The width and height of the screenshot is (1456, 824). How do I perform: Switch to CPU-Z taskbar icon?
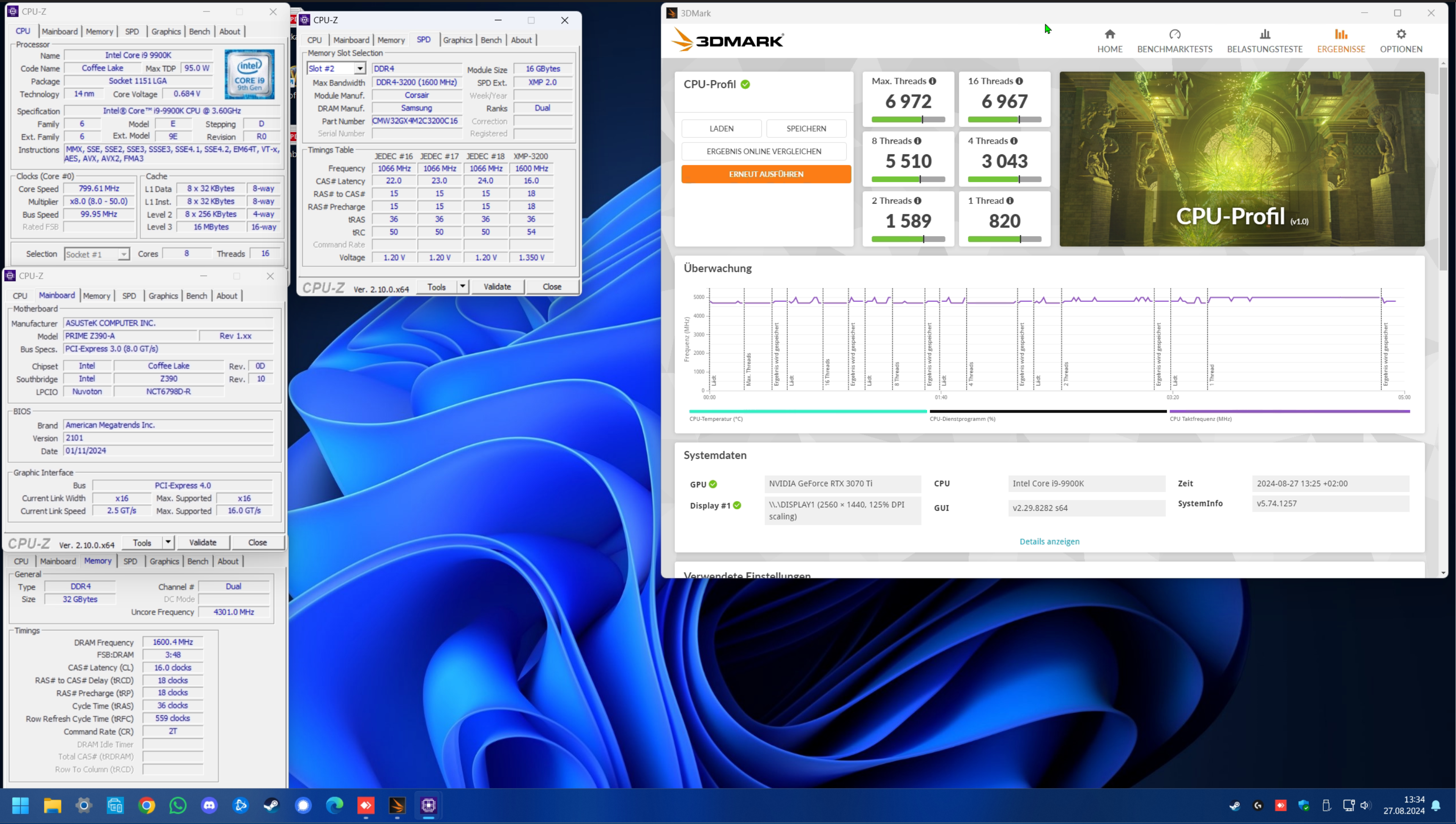(x=428, y=805)
